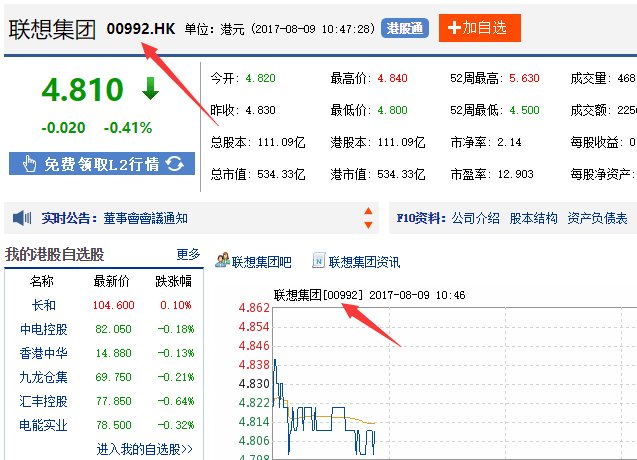Click the 最高价 value 4.840
The height and width of the screenshot is (460, 637).
(x=392, y=78)
